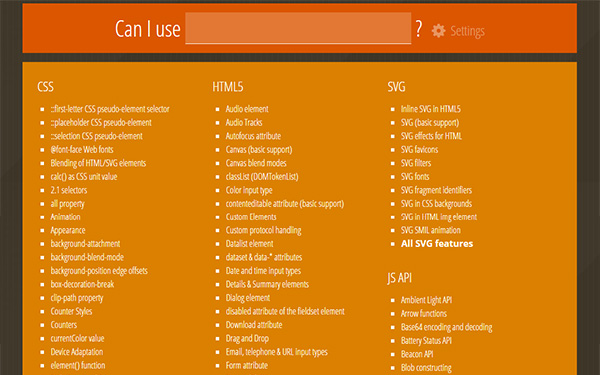Open 2.1 selectors link

[x=69, y=190]
